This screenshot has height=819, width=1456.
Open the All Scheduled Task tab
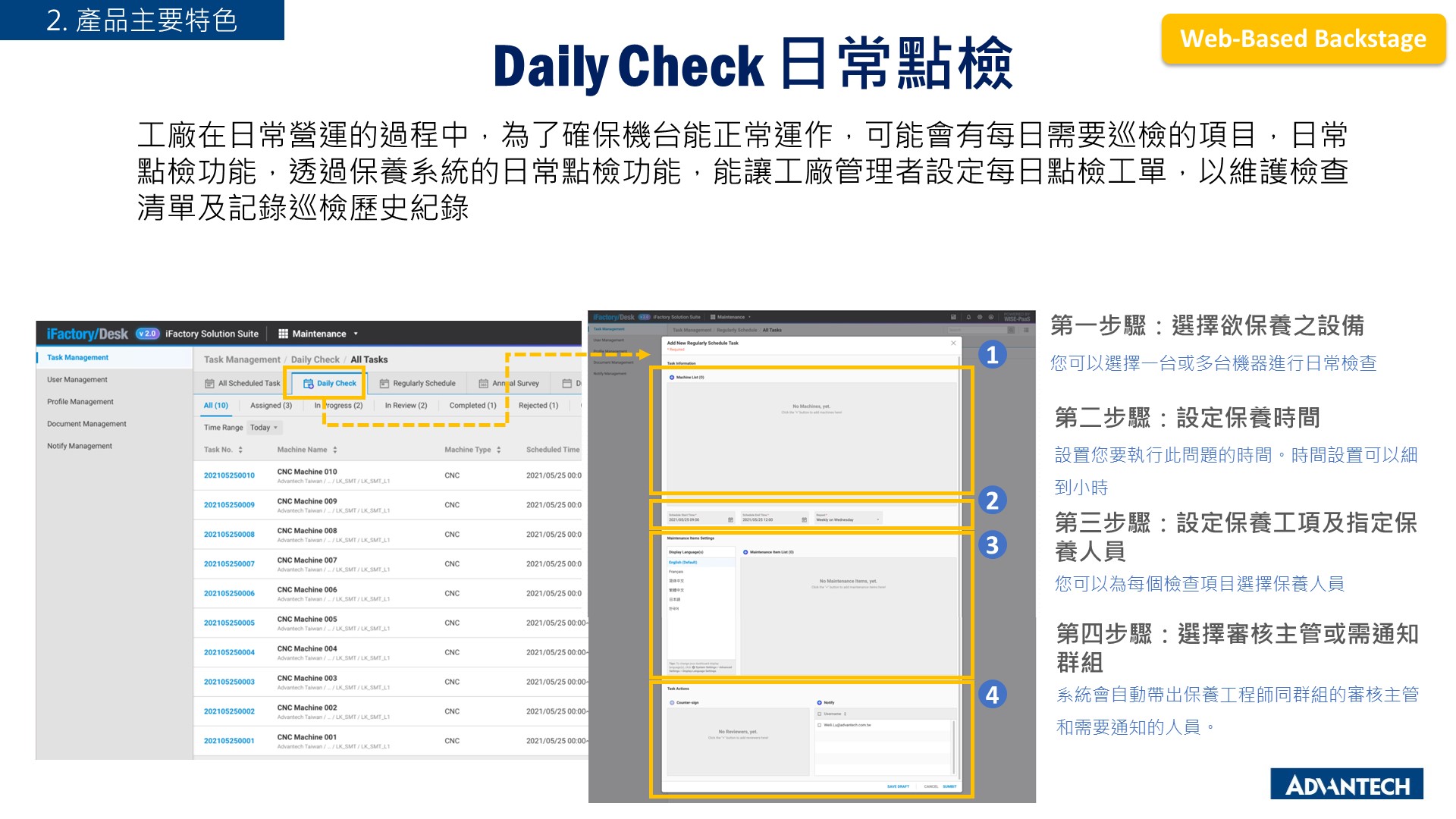(242, 384)
